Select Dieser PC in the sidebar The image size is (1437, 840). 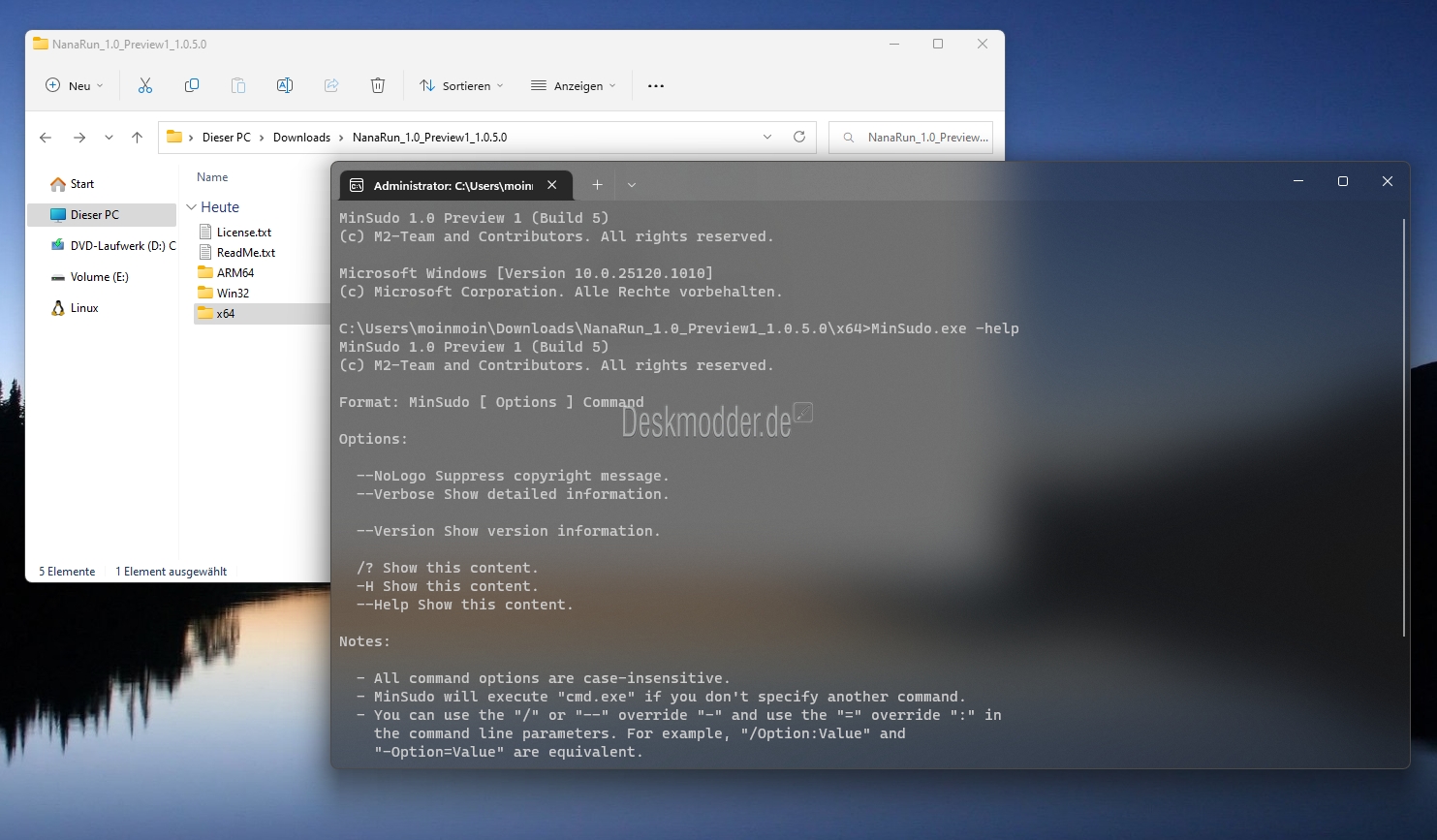(102, 215)
